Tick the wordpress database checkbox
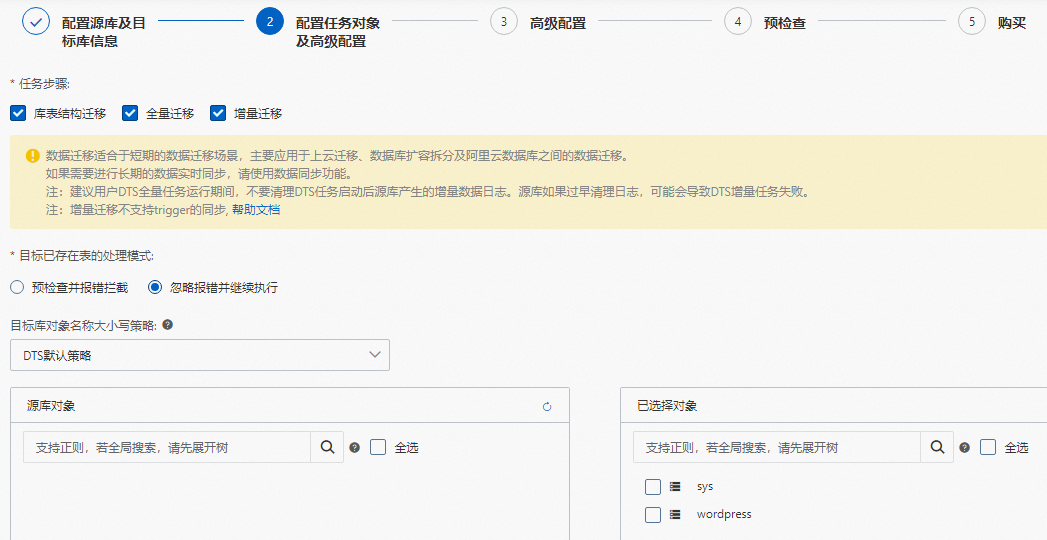 click(x=653, y=515)
